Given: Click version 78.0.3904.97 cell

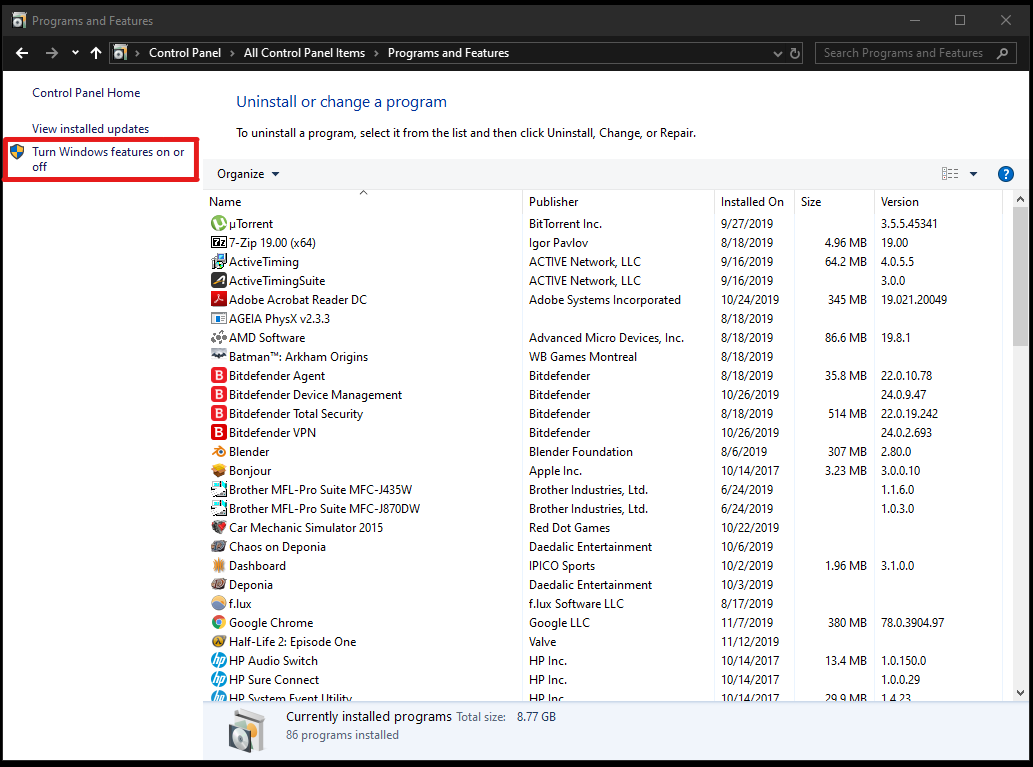Looking at the screenshot, I should pos(912,623).
